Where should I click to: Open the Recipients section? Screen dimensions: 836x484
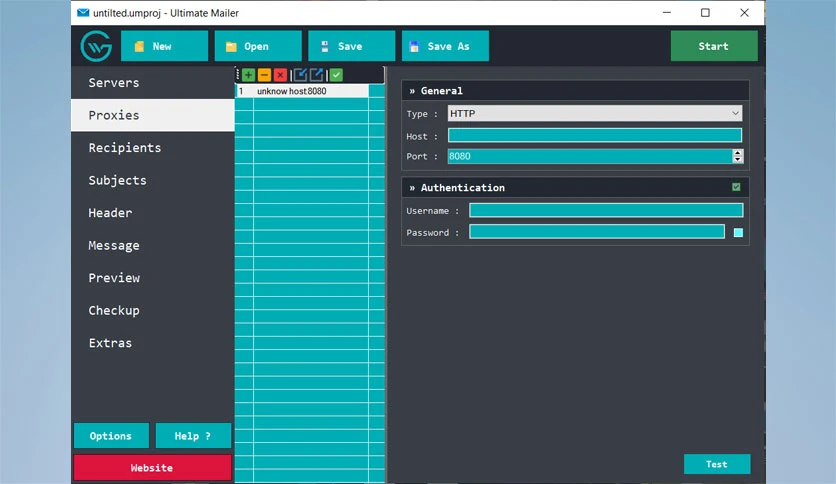[152, 148]
